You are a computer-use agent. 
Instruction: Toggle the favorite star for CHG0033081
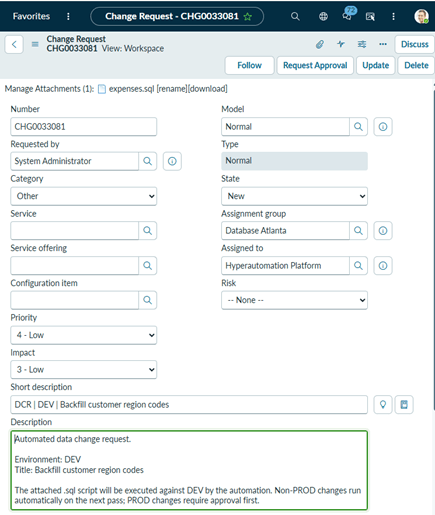click(248, 17)
